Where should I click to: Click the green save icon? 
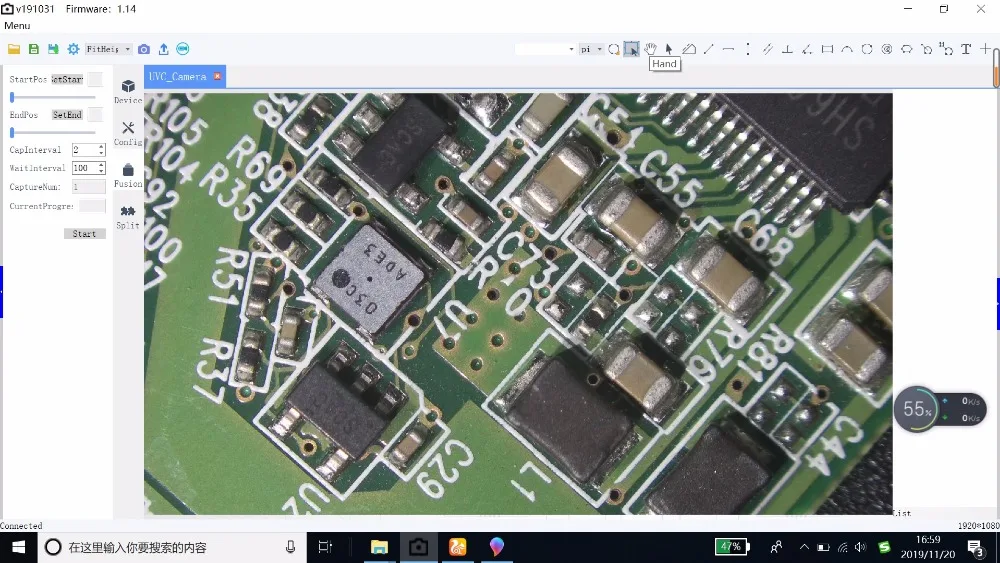pyautogui.click(x=34, y=49)
